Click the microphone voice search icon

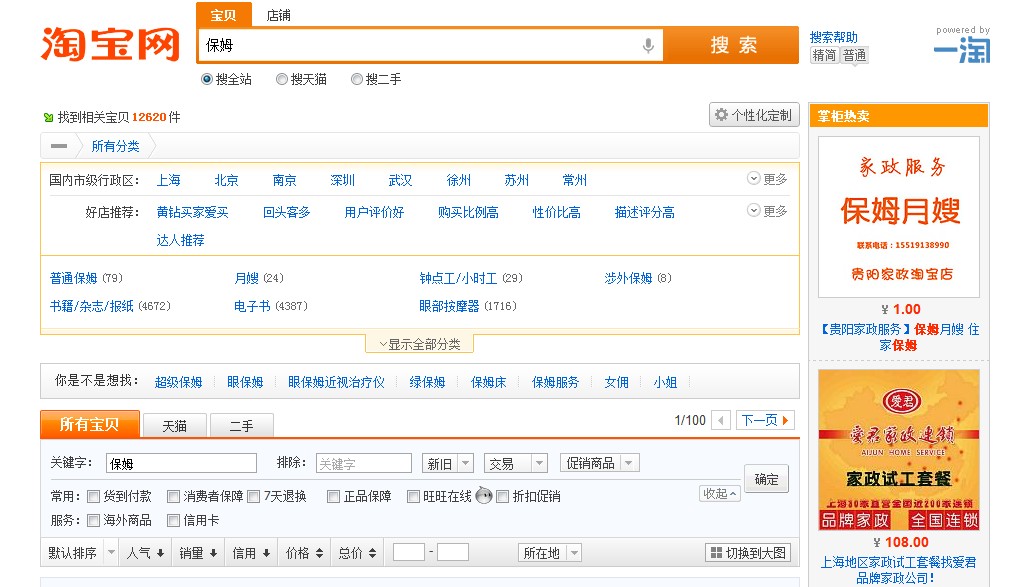[x=648, y=45]
